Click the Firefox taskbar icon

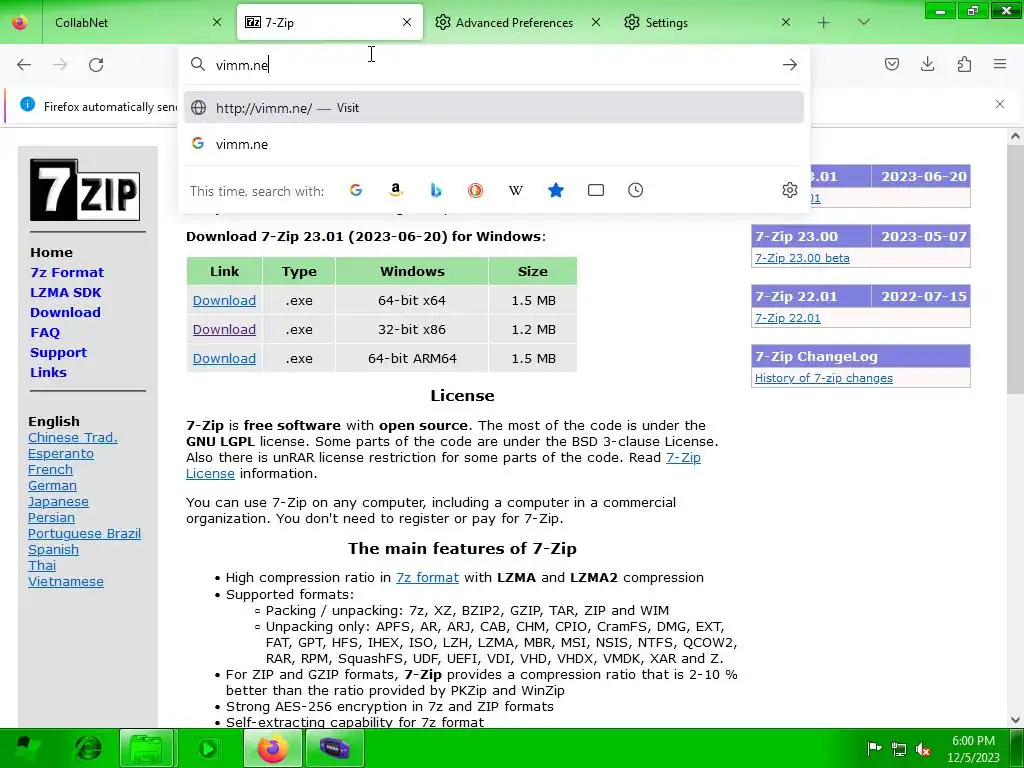(272, 748)
